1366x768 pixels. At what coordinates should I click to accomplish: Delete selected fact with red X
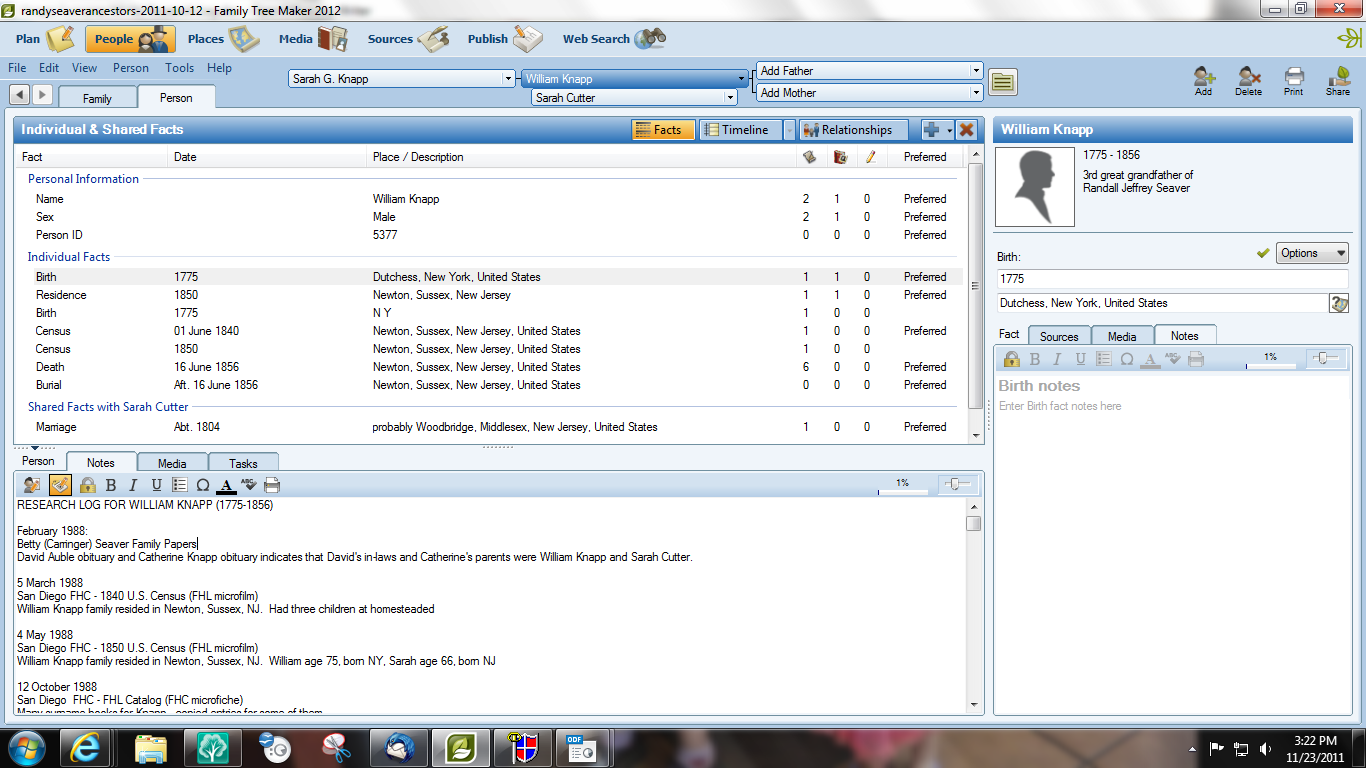pyautogui.click(x=966, y=129)
